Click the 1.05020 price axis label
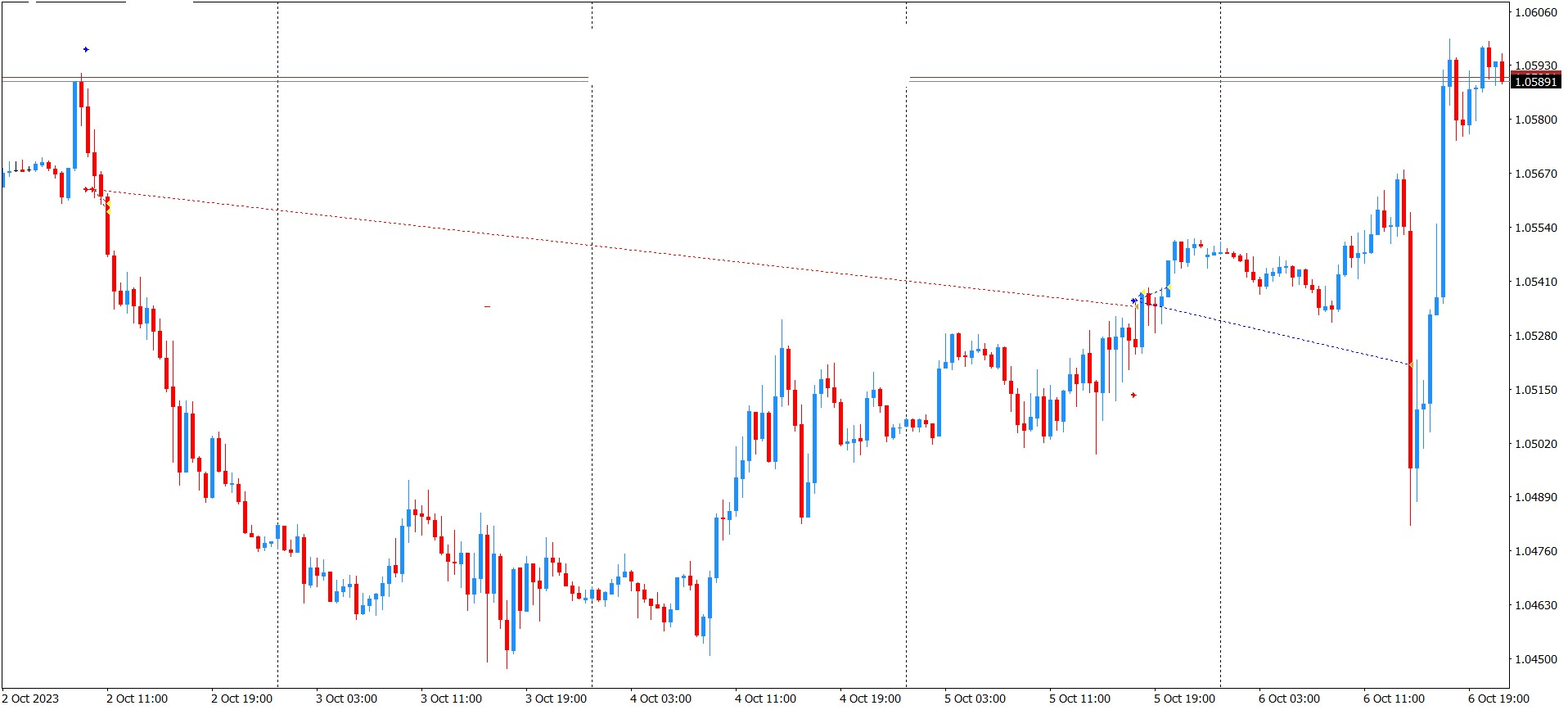 pyautogui.click(x=1536, y=444)
